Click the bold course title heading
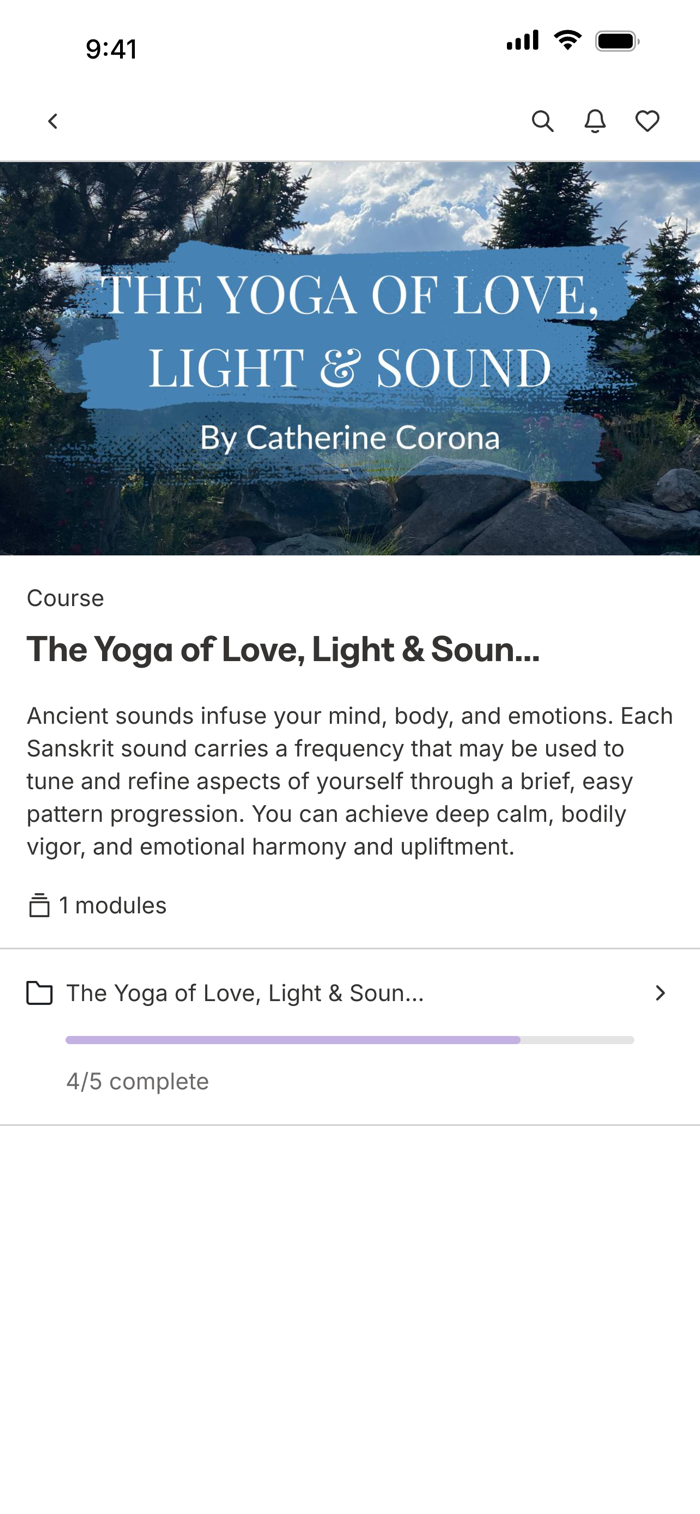 [x=283, y=650]
